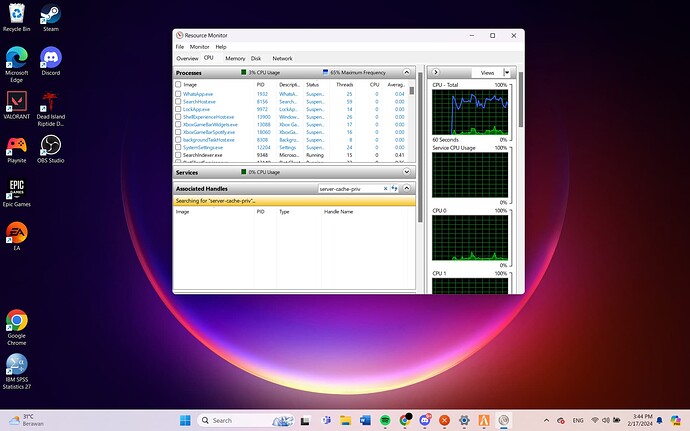
Task: Click the Windows Start button on taskbar
Action: coord(185,420)
